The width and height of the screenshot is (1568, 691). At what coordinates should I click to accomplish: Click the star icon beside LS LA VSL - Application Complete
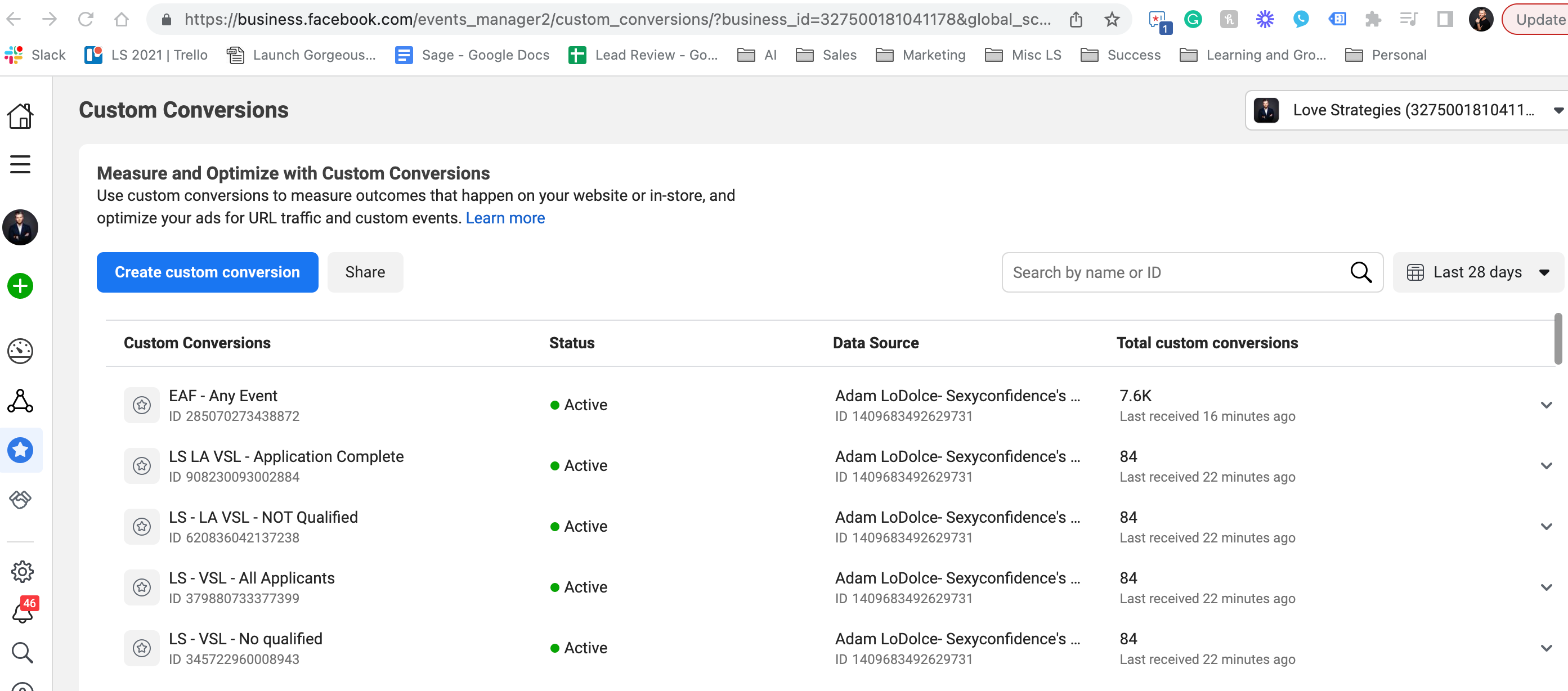pos(142,466)
